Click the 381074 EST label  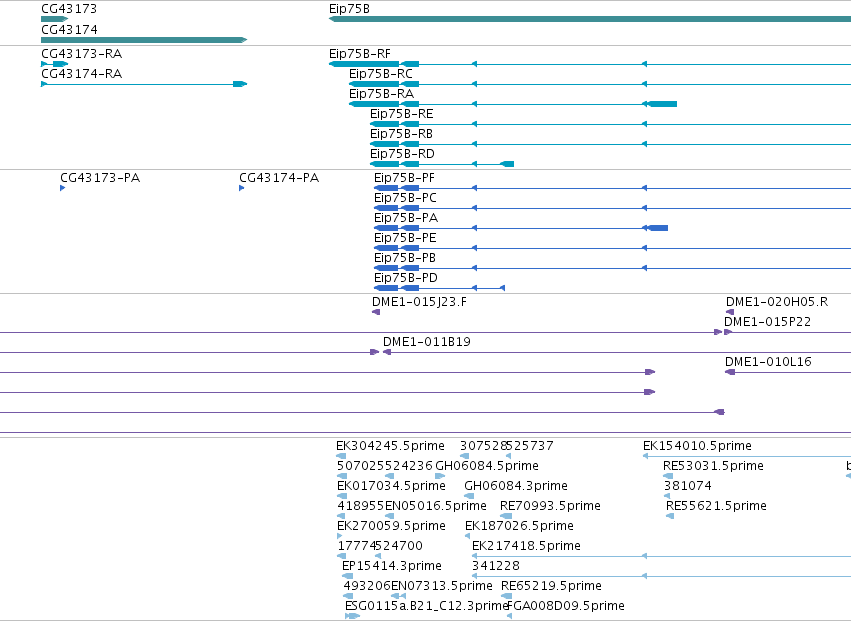click(x=688, y=486)
